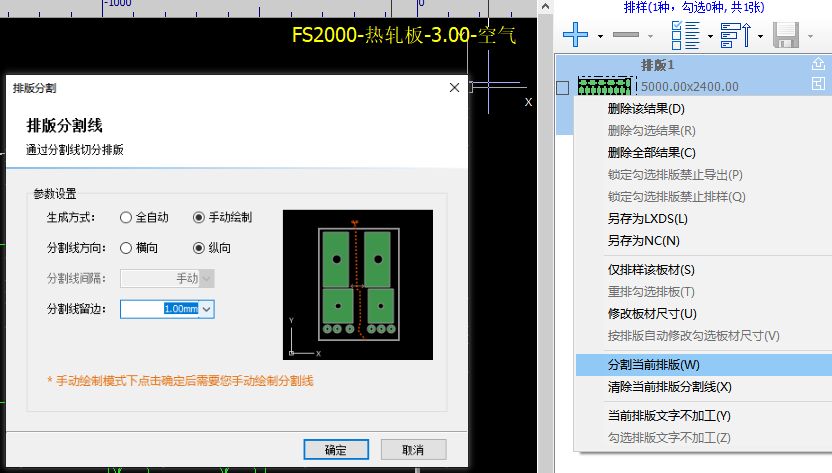Click the checklist selection icon
Viewport: 832px width, 473px height.
tap(685, 36)
